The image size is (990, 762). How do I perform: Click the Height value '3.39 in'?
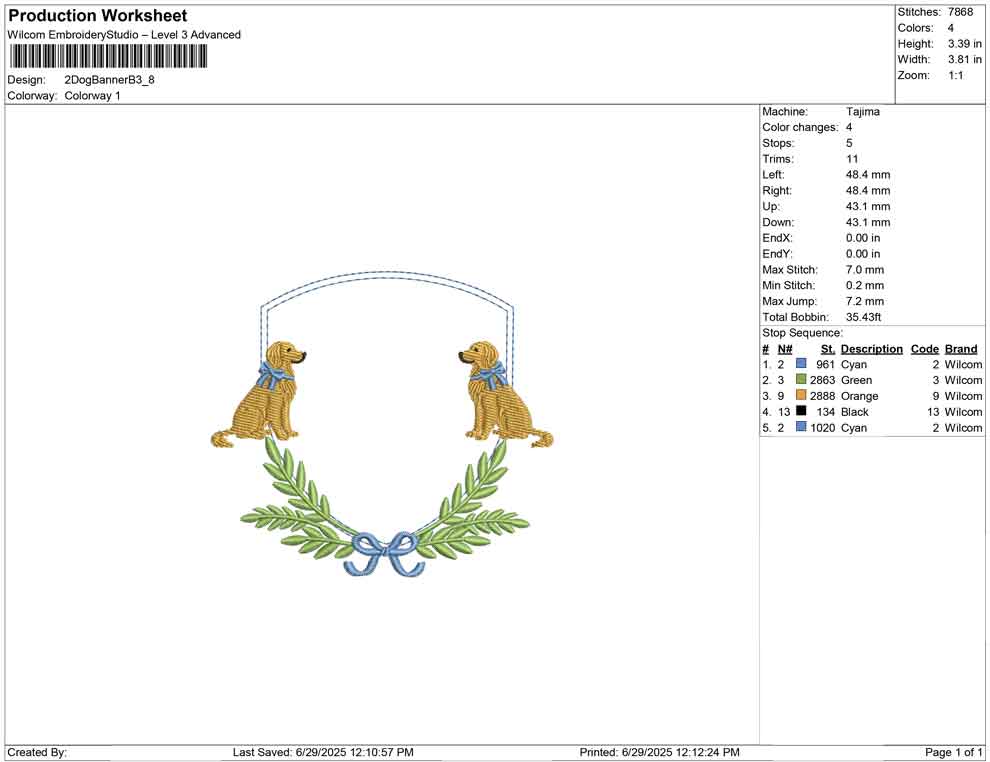tap(965, 44)
